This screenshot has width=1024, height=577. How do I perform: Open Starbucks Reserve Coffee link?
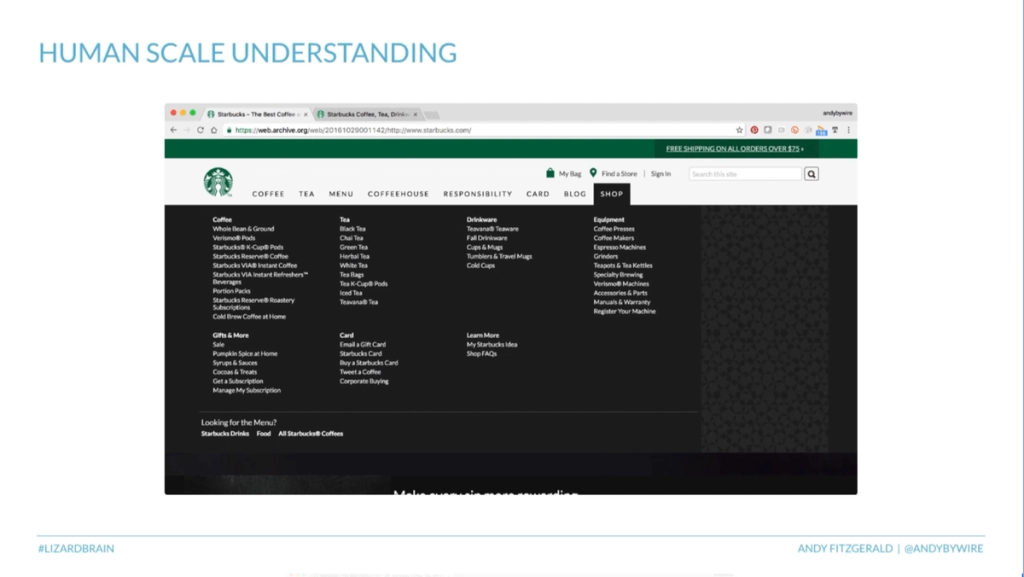click(x=250, y=257)
